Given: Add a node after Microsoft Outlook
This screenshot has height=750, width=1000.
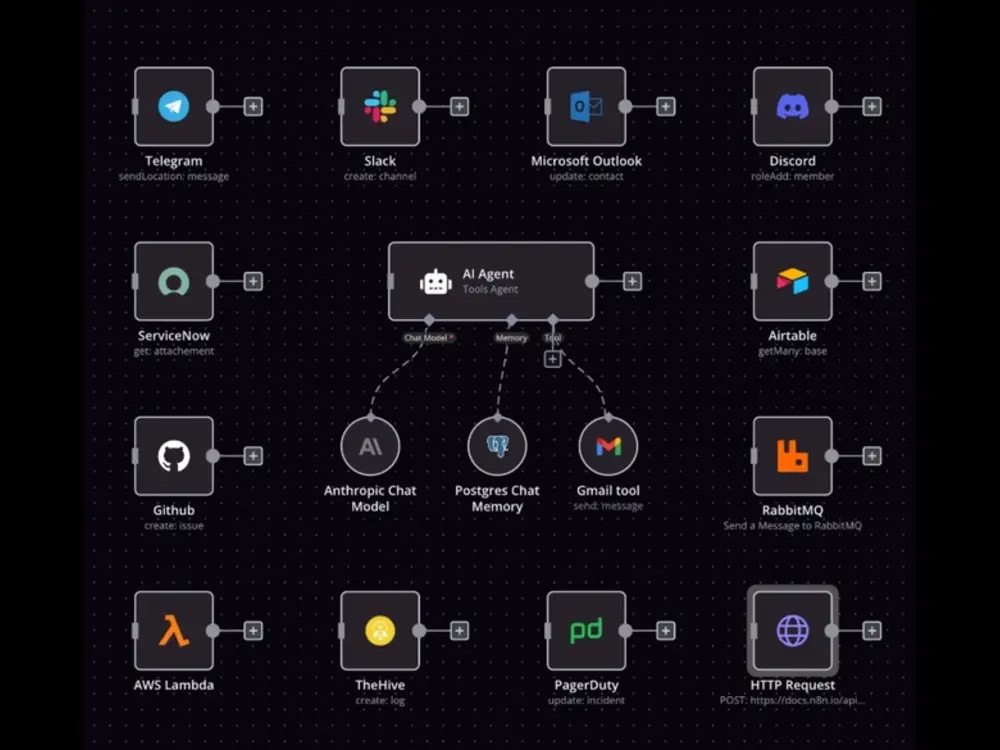Looking at the screenshot, I should [666, 107].
